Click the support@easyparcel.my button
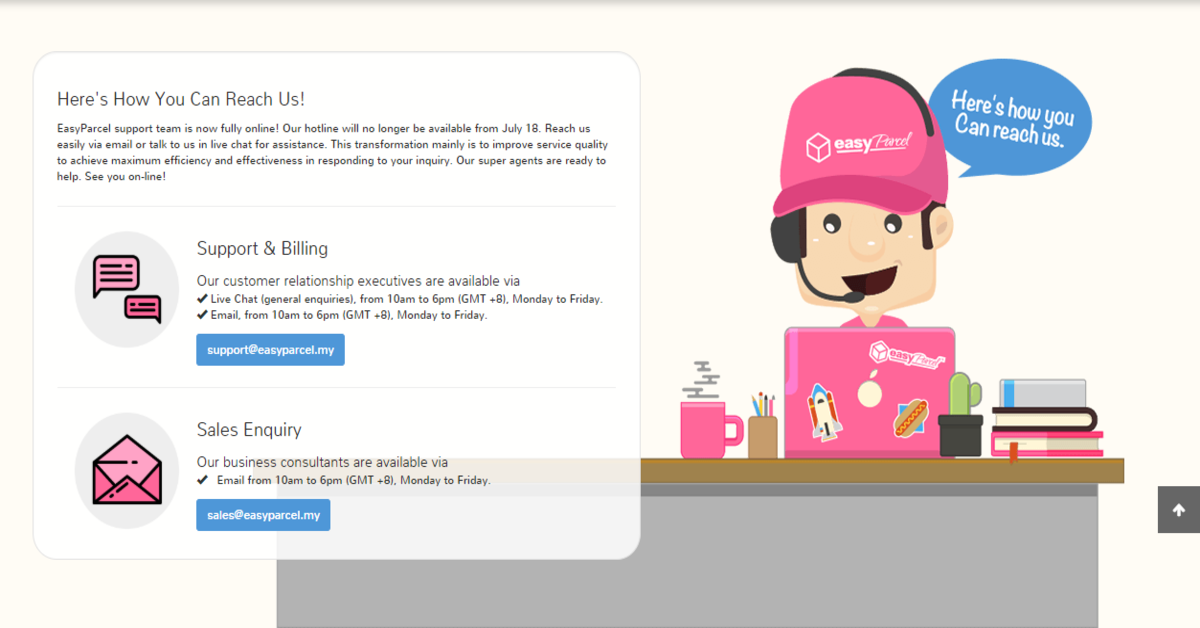Viewport: 1200px width, 628px height. point(270,350)
